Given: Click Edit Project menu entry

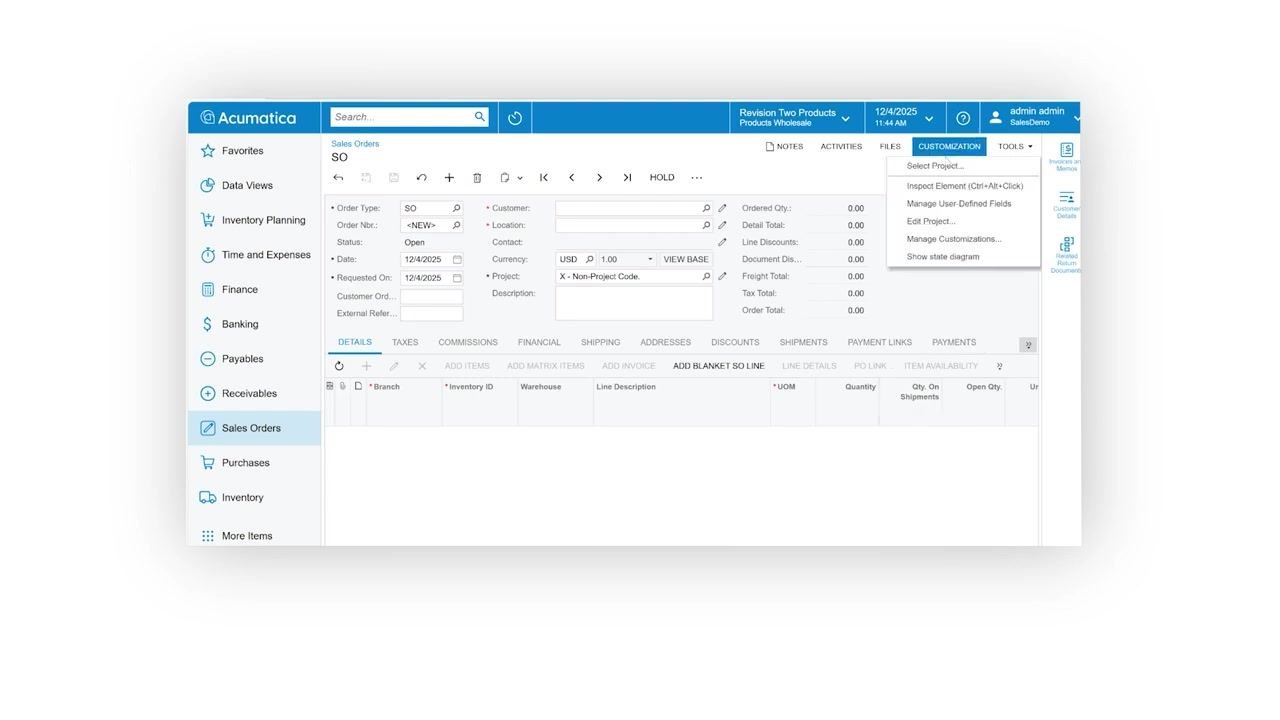Looking at the screenshot, I should click(x=931, y=222).
